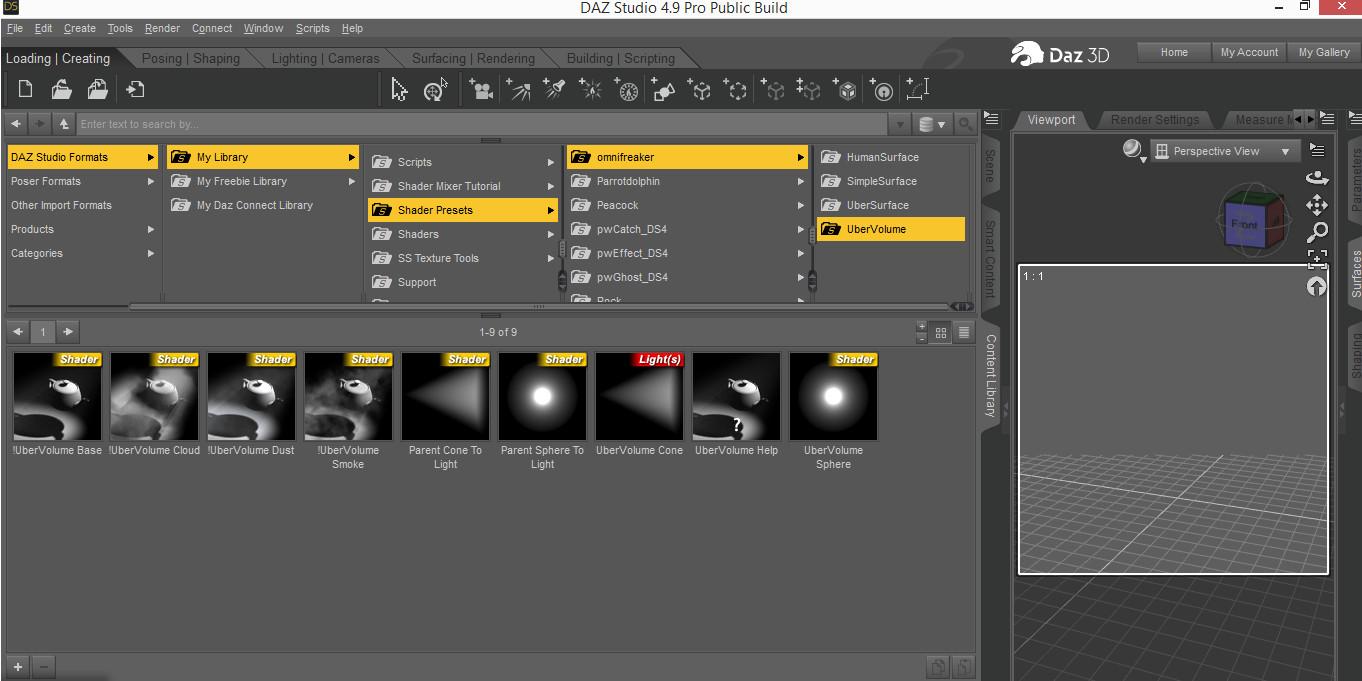Click the viewport Zoom magnifier control
This screenshot has height=681, width=1362.
pyautogui.click(x=1317, y=232)
